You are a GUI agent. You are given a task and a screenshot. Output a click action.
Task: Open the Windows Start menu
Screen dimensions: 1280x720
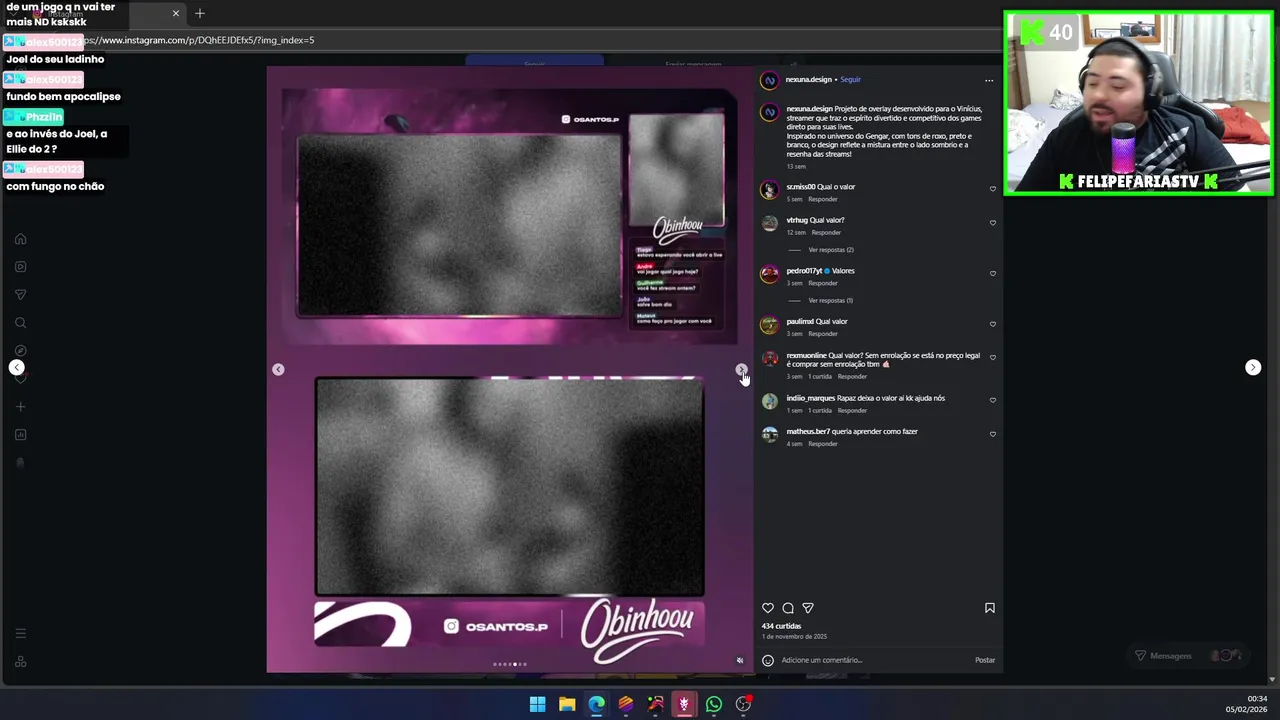point(537,704)
